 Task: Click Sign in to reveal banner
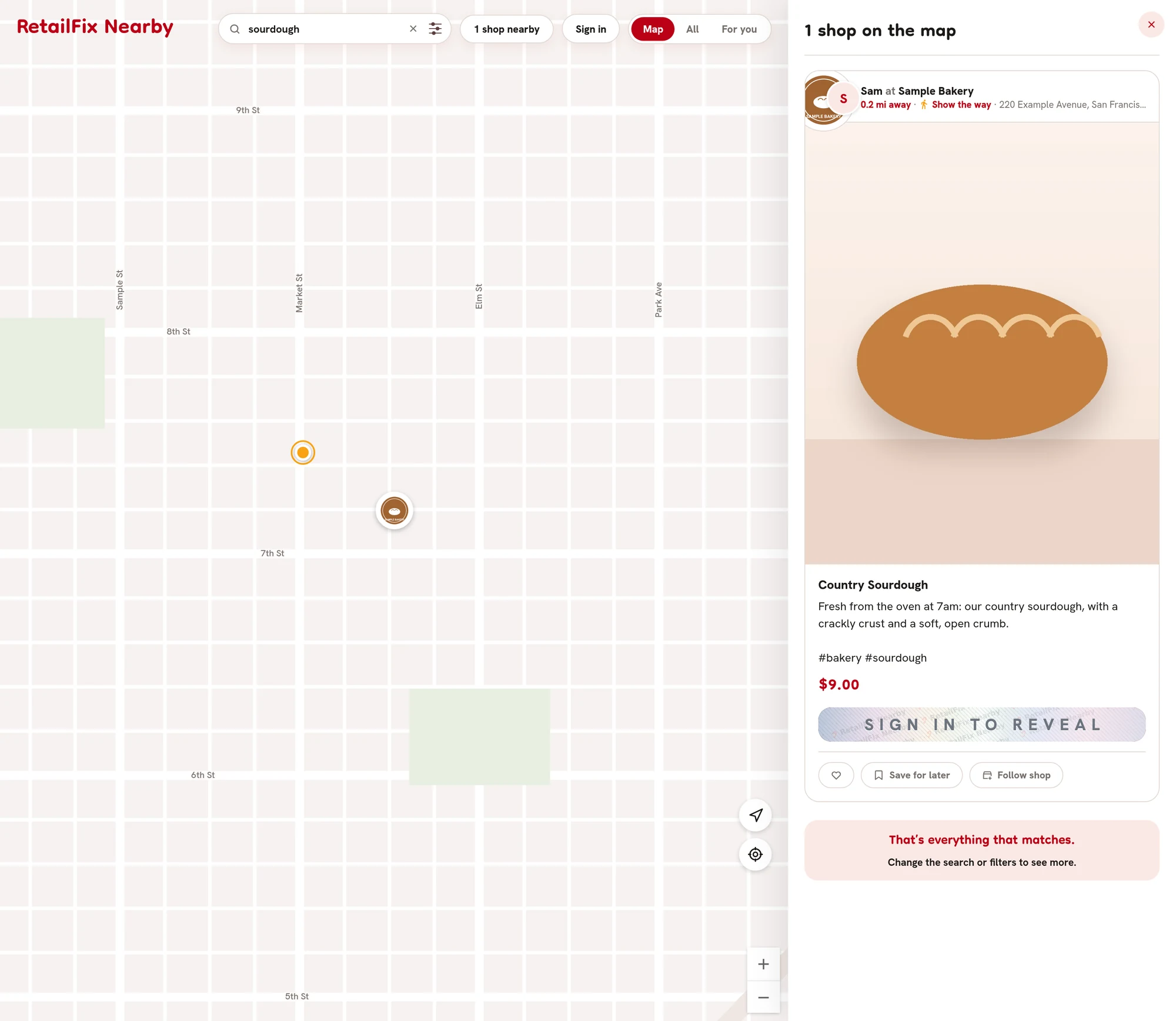(982, 725)
